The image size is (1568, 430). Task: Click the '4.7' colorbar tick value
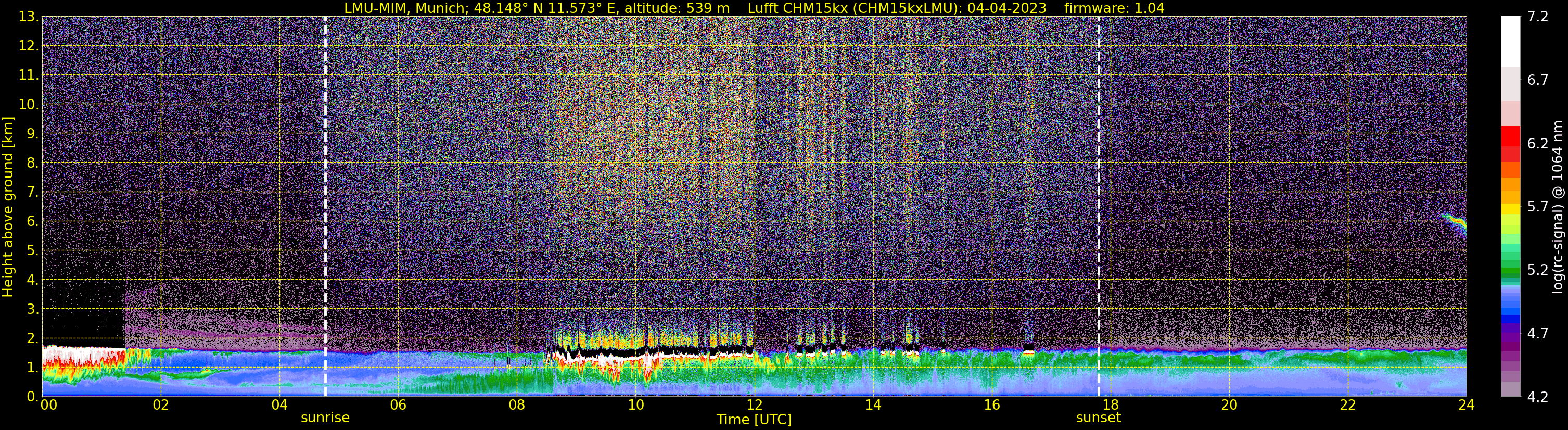click(x=1538, y=333)
